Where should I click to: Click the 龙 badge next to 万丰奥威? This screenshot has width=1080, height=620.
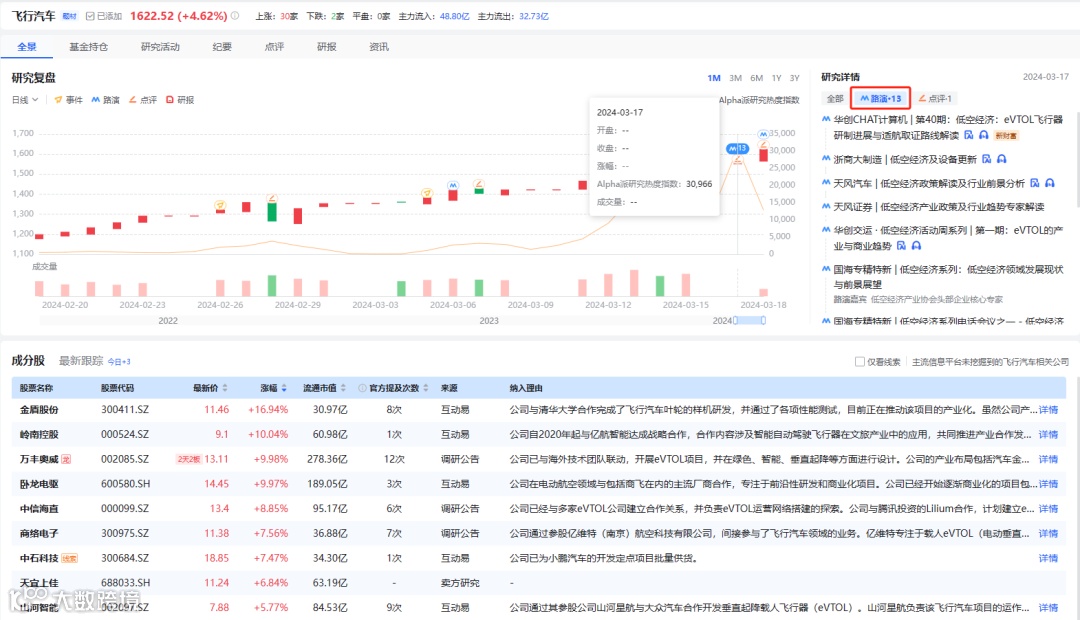[66, 459]
